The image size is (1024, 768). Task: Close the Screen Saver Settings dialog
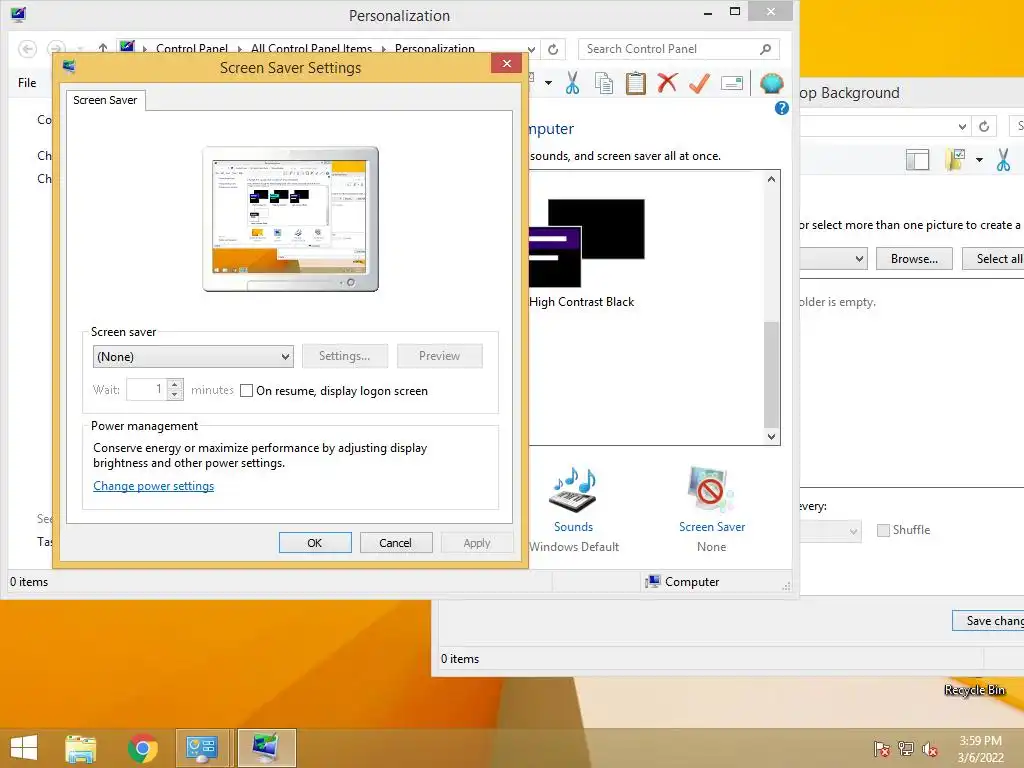click(x=506, y=63)
